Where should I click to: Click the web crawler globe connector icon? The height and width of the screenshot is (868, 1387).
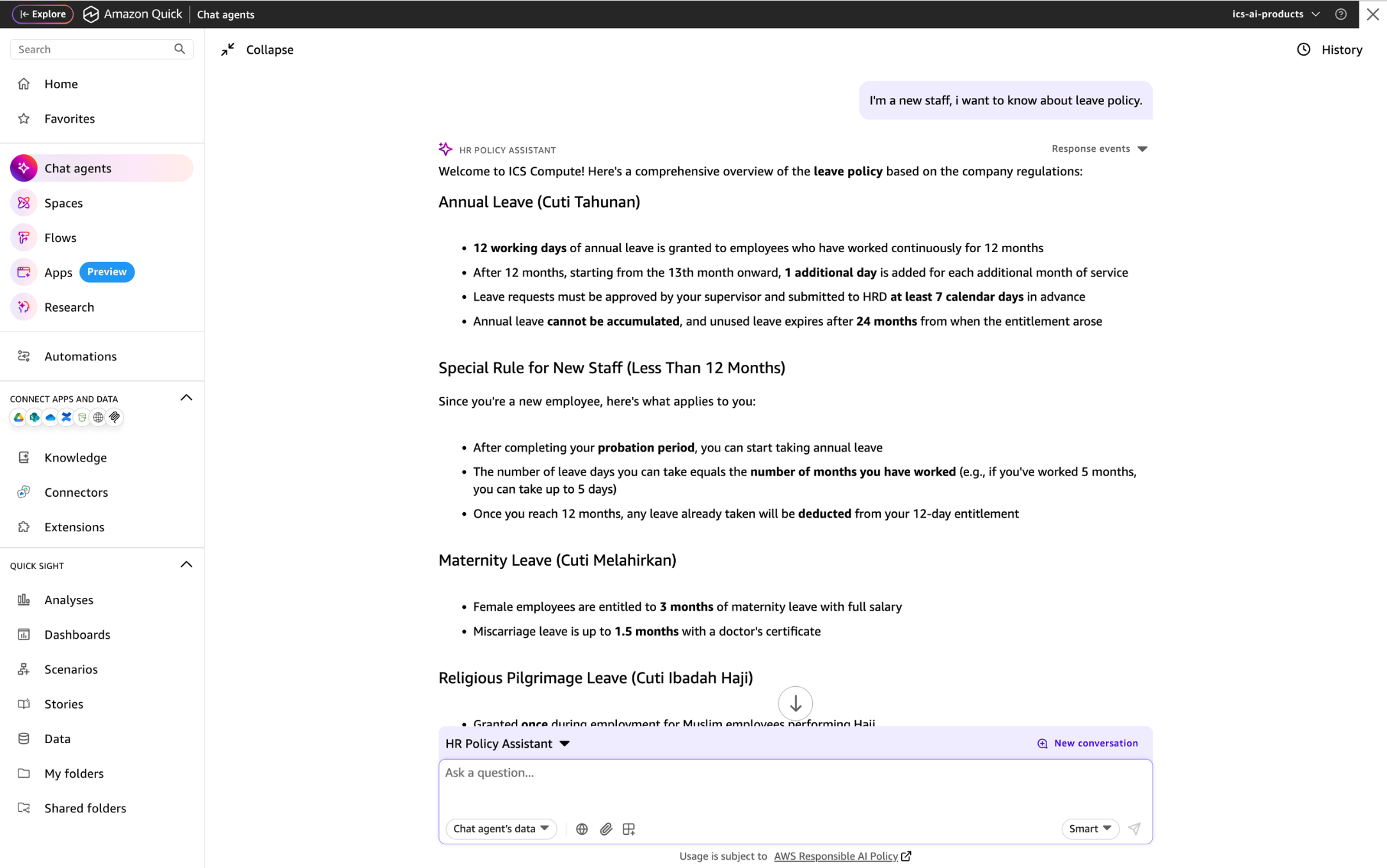[99, 417]
